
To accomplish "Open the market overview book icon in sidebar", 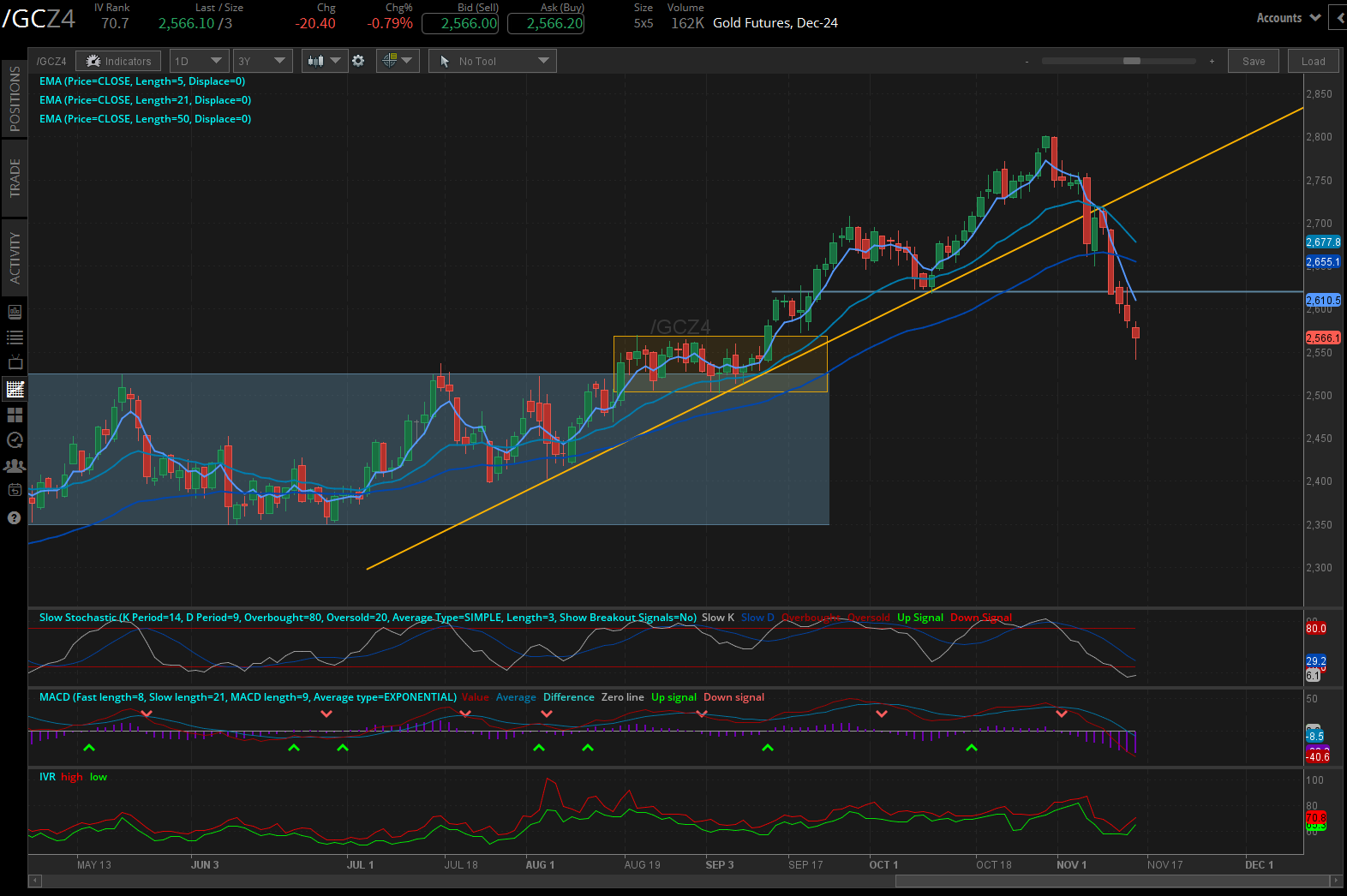I will click(15, 312).
